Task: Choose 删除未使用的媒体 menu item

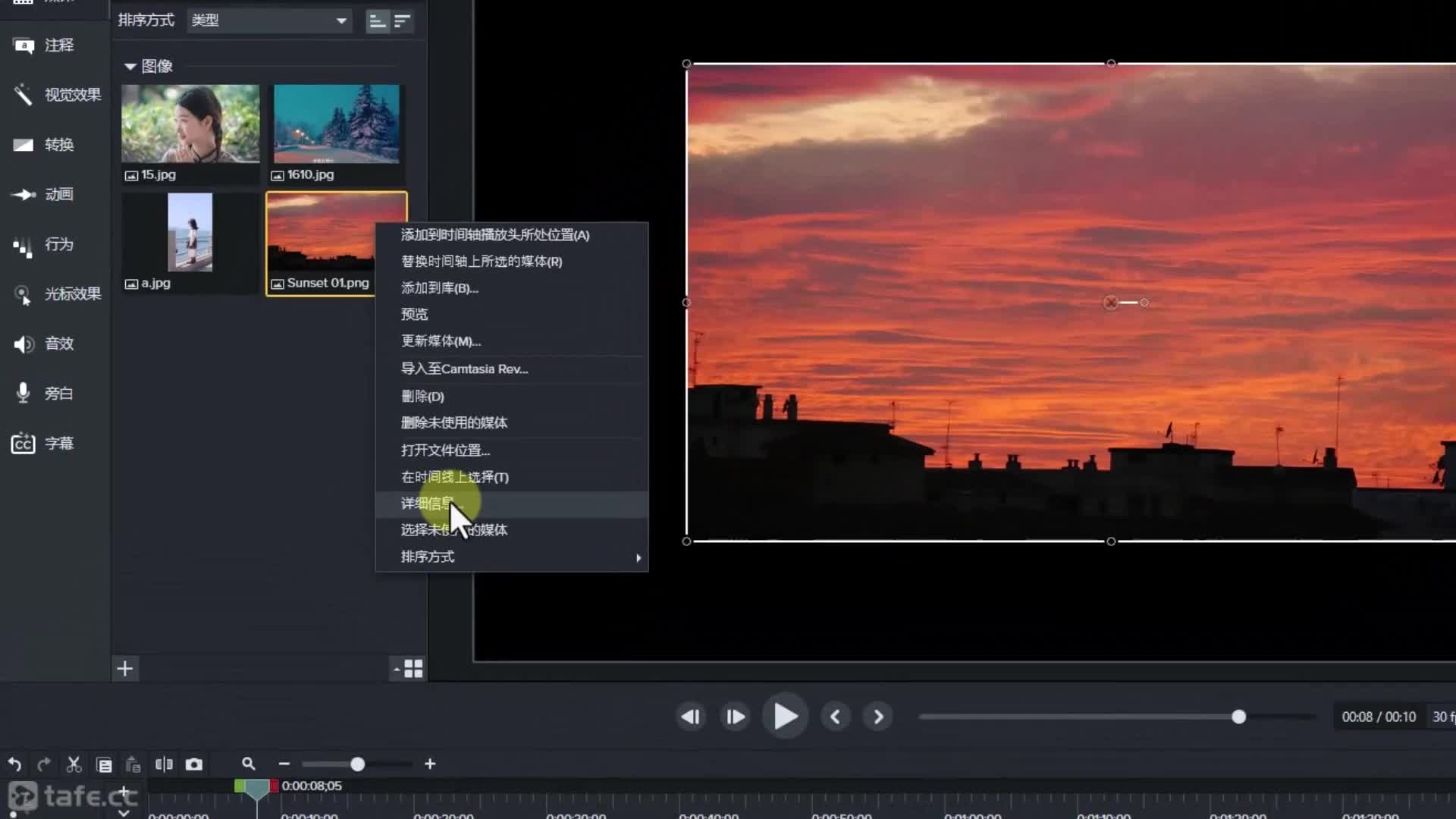Action: click(512, 423)
